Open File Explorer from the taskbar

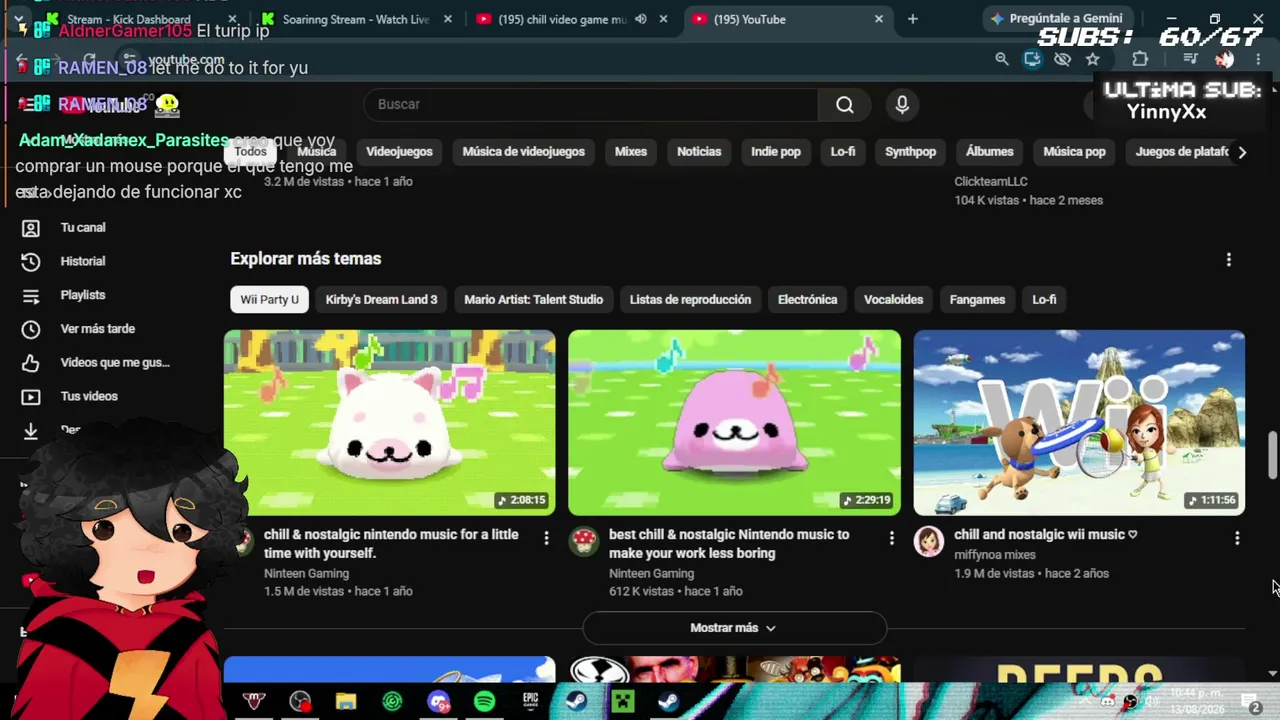(346, 701)
